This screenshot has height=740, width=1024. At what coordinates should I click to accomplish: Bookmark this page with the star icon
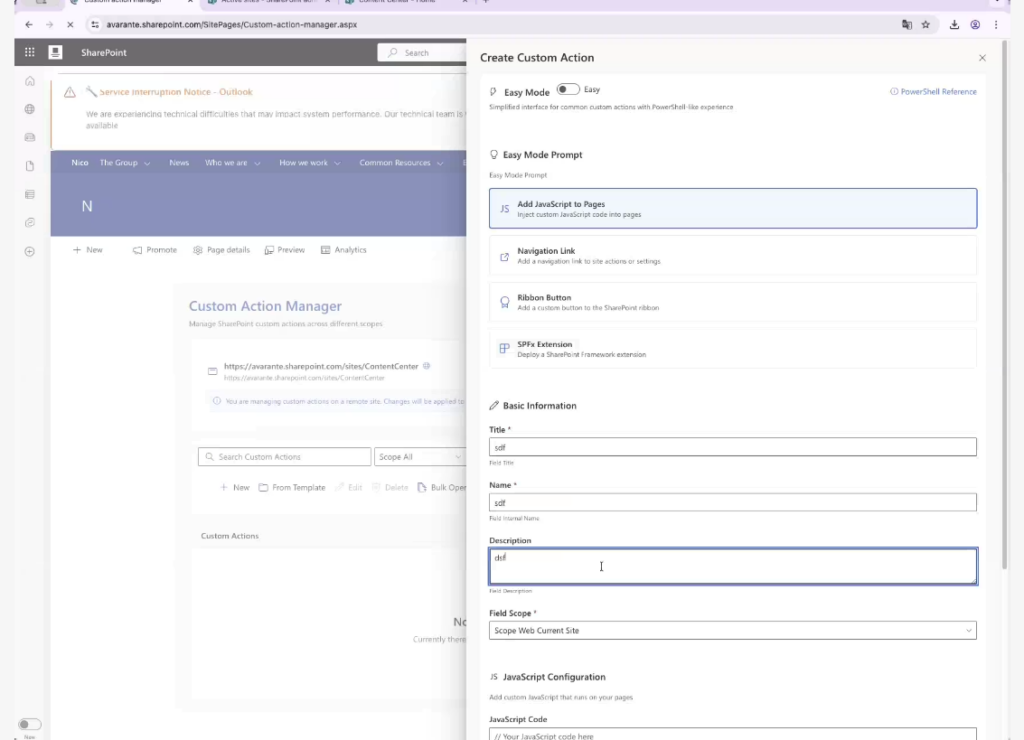[x=926, y=24]
